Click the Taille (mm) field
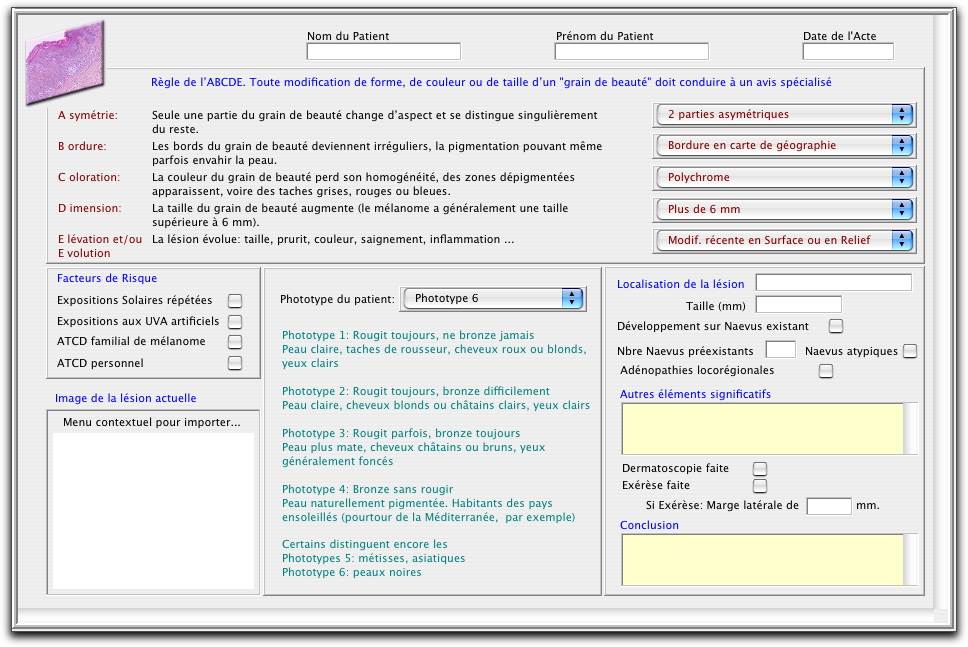968x647 pixels. [798, 304]
